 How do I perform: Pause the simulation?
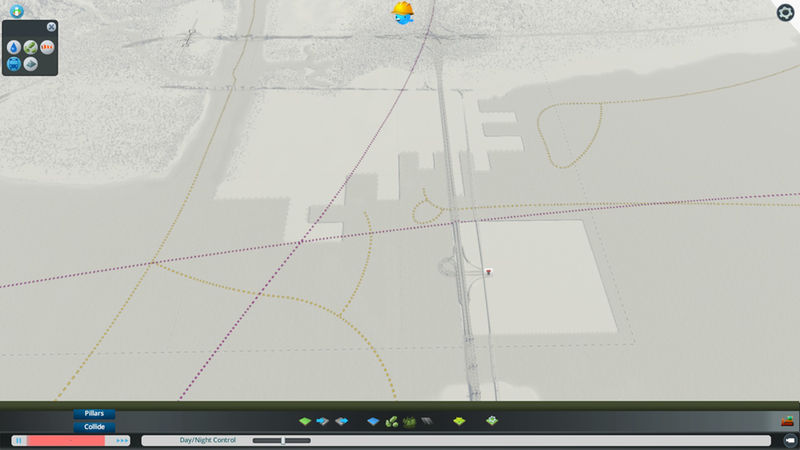point(19,440)
